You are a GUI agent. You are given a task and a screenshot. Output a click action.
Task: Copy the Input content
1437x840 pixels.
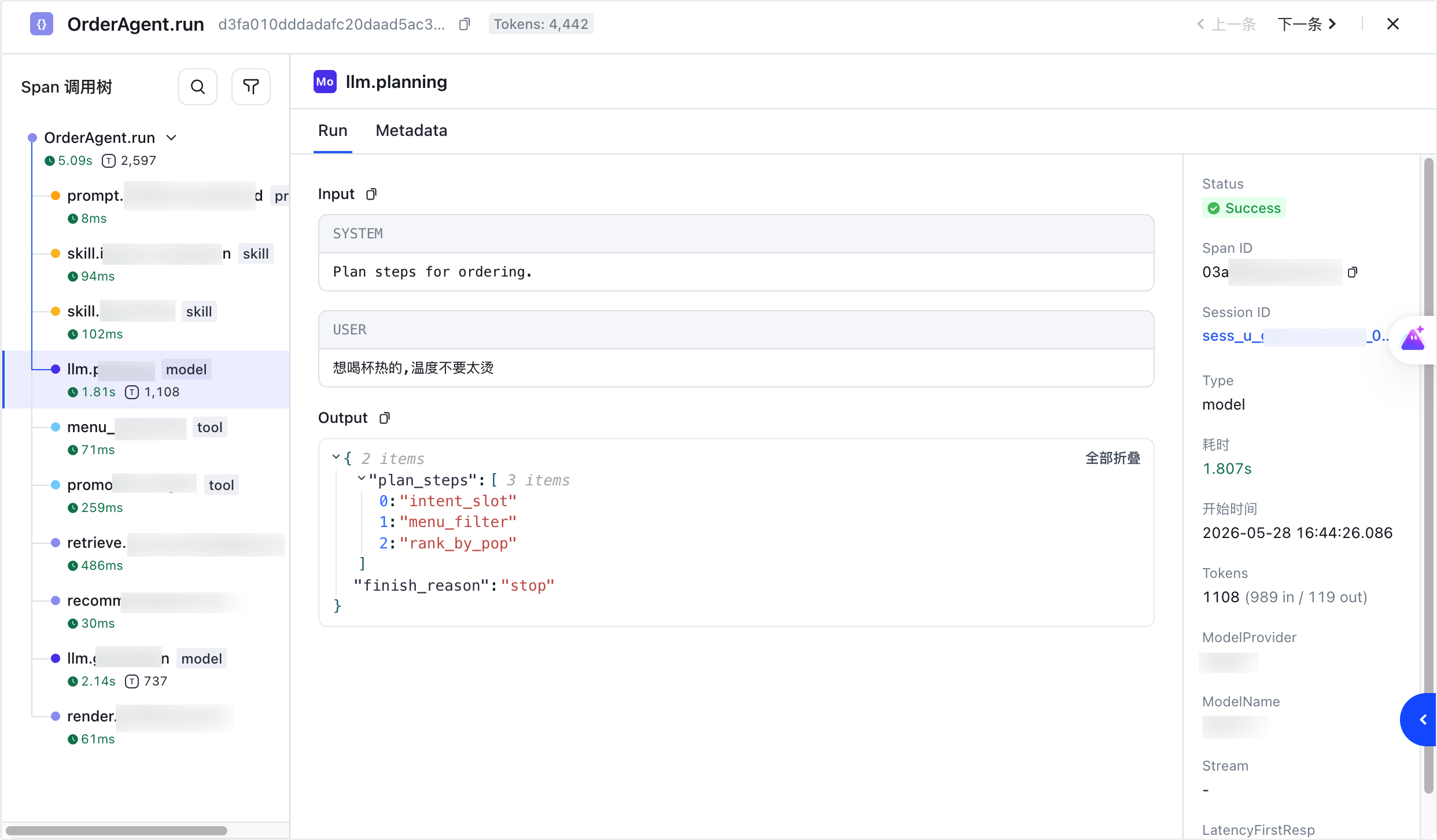pyautogui.click(x=371, y=194)
